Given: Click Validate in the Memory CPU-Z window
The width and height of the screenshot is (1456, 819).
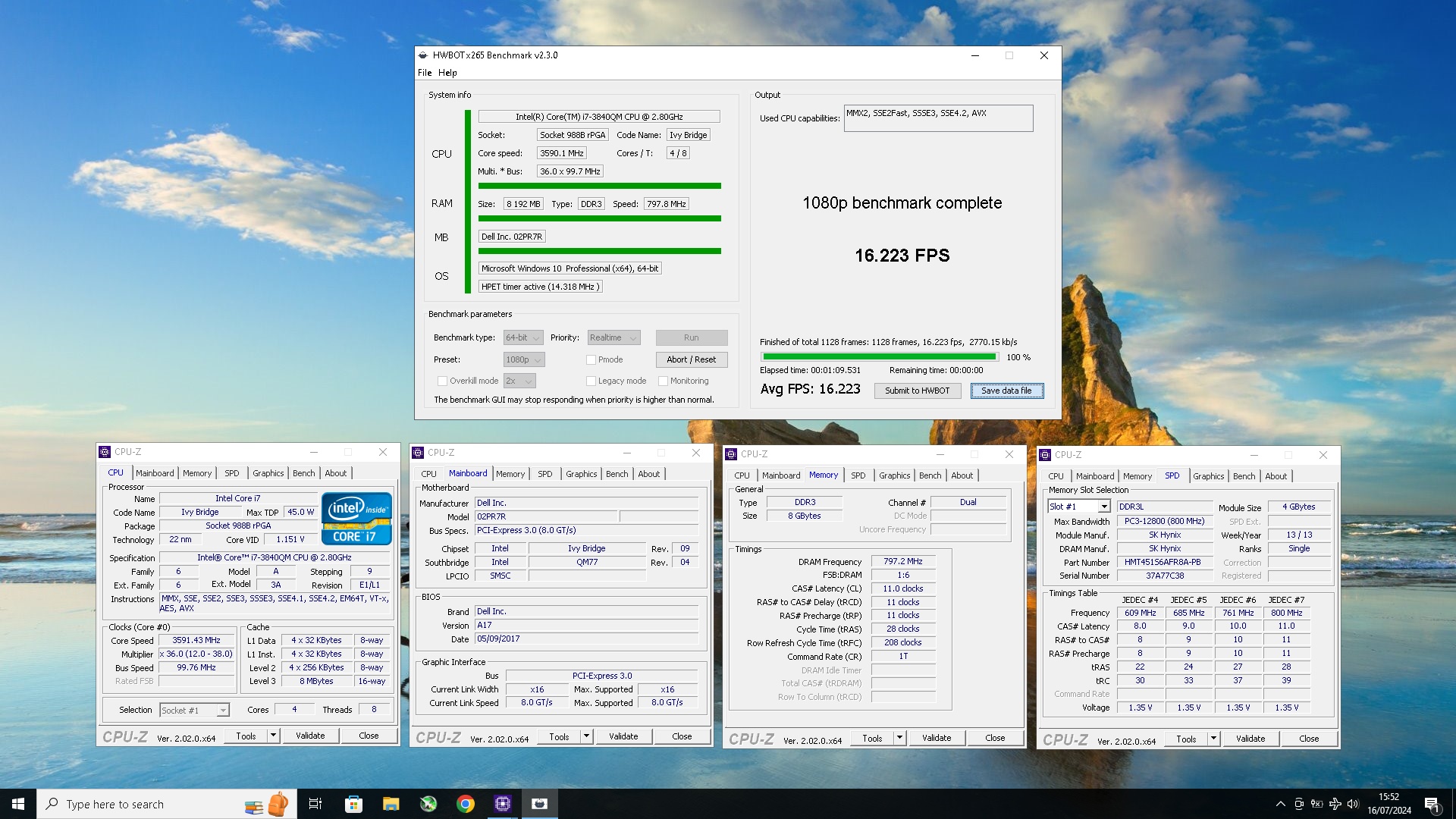Looking at the screenshot, I should 937,738.
